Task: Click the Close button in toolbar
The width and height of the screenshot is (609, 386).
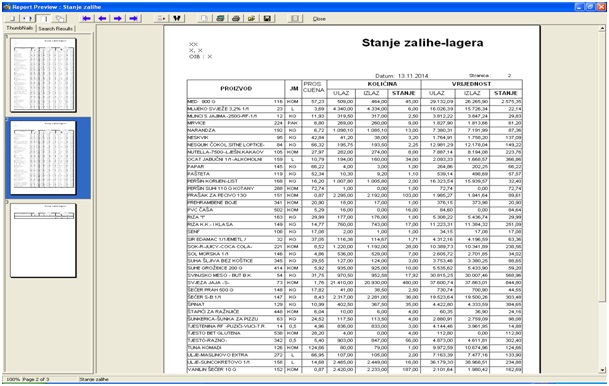Action: coord(319,19)
